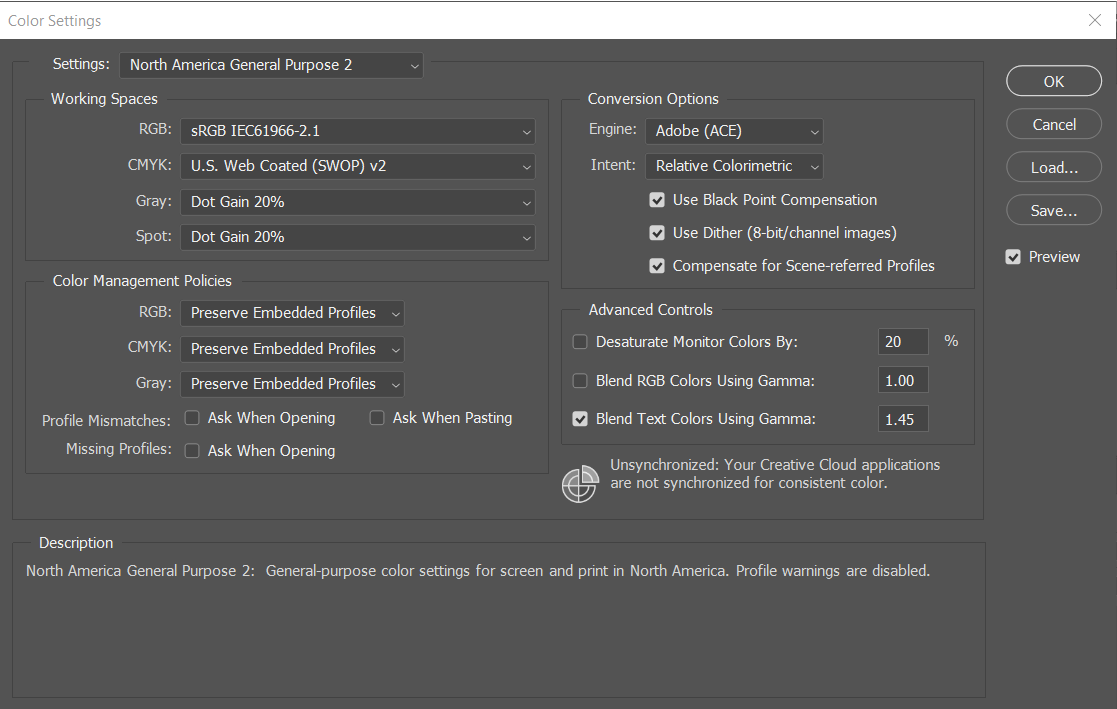The width and height of the screenshot is (1117, 709).
Task: Open the Gray working space dropdown
Action: pyautogui.click(x=357, y=202)
